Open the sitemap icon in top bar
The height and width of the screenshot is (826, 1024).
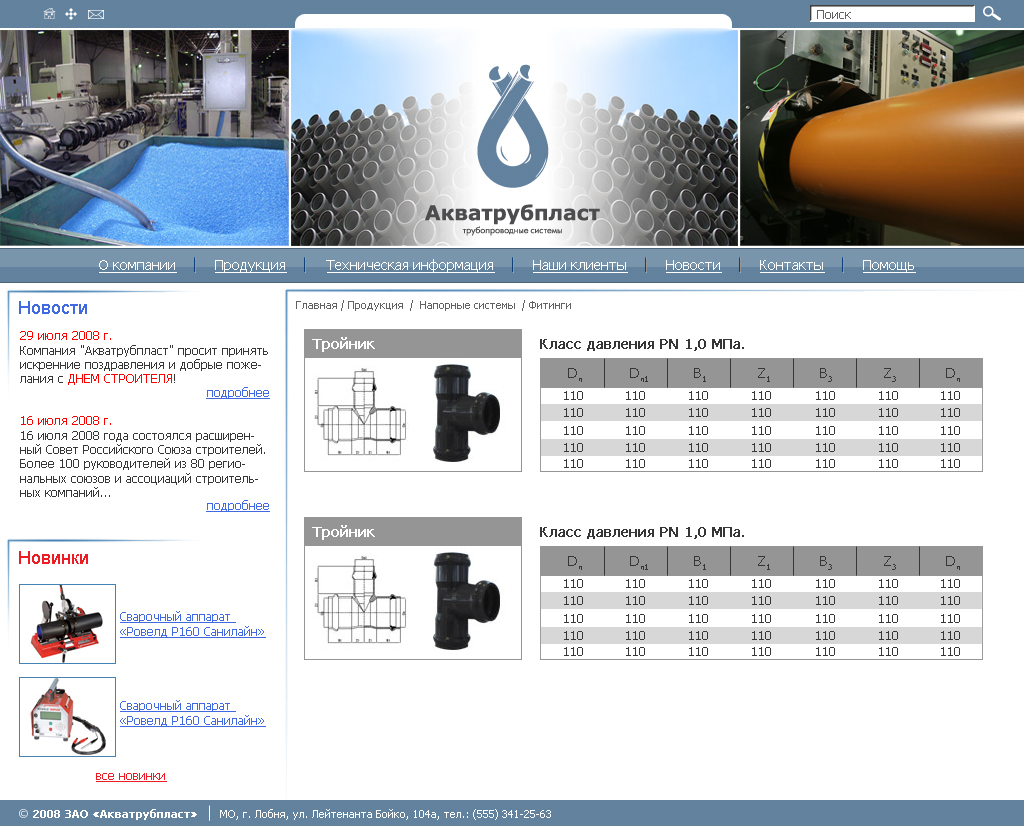71,14
